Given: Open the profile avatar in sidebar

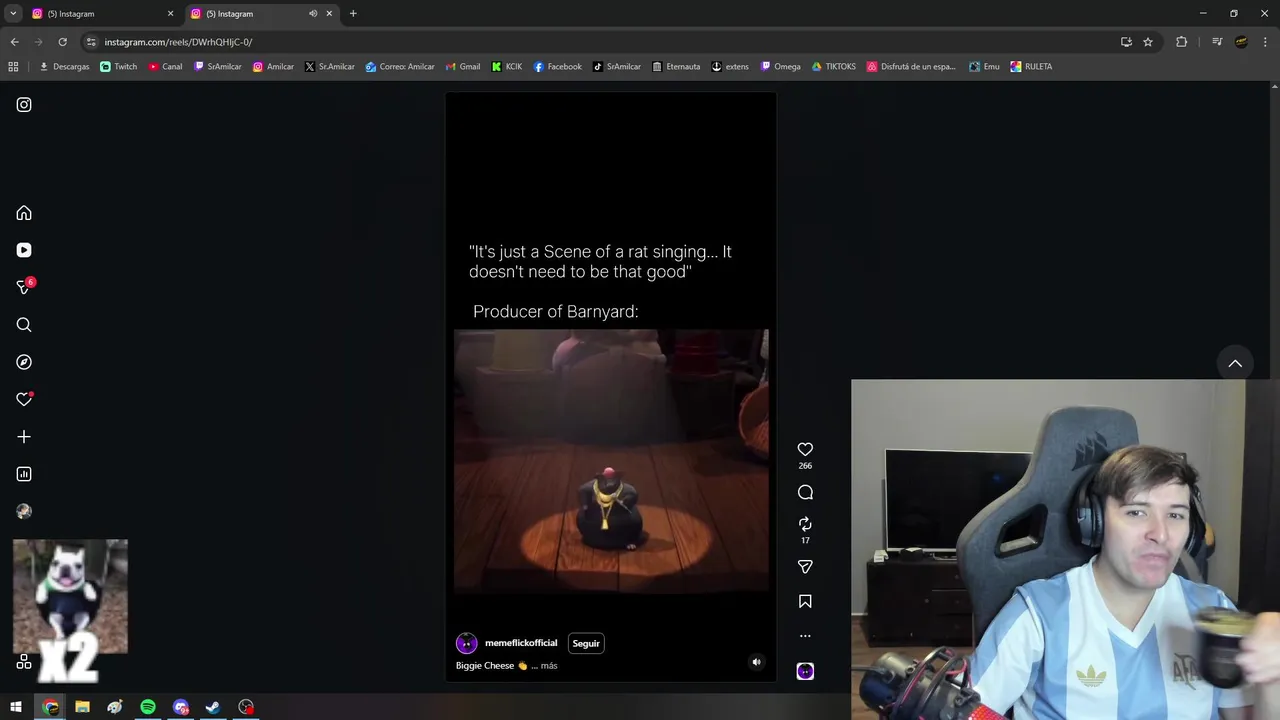Looking at the screenshot, I should 24,511.
